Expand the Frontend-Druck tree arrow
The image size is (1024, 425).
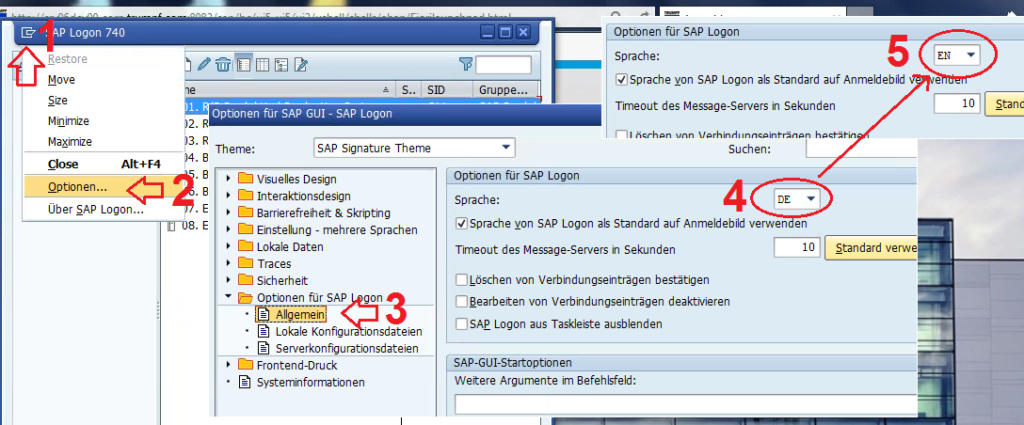tap(228, 365)
